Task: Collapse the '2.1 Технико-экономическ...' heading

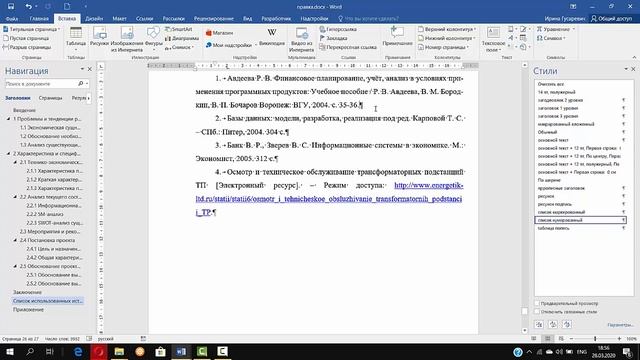Action: point(15,162)
